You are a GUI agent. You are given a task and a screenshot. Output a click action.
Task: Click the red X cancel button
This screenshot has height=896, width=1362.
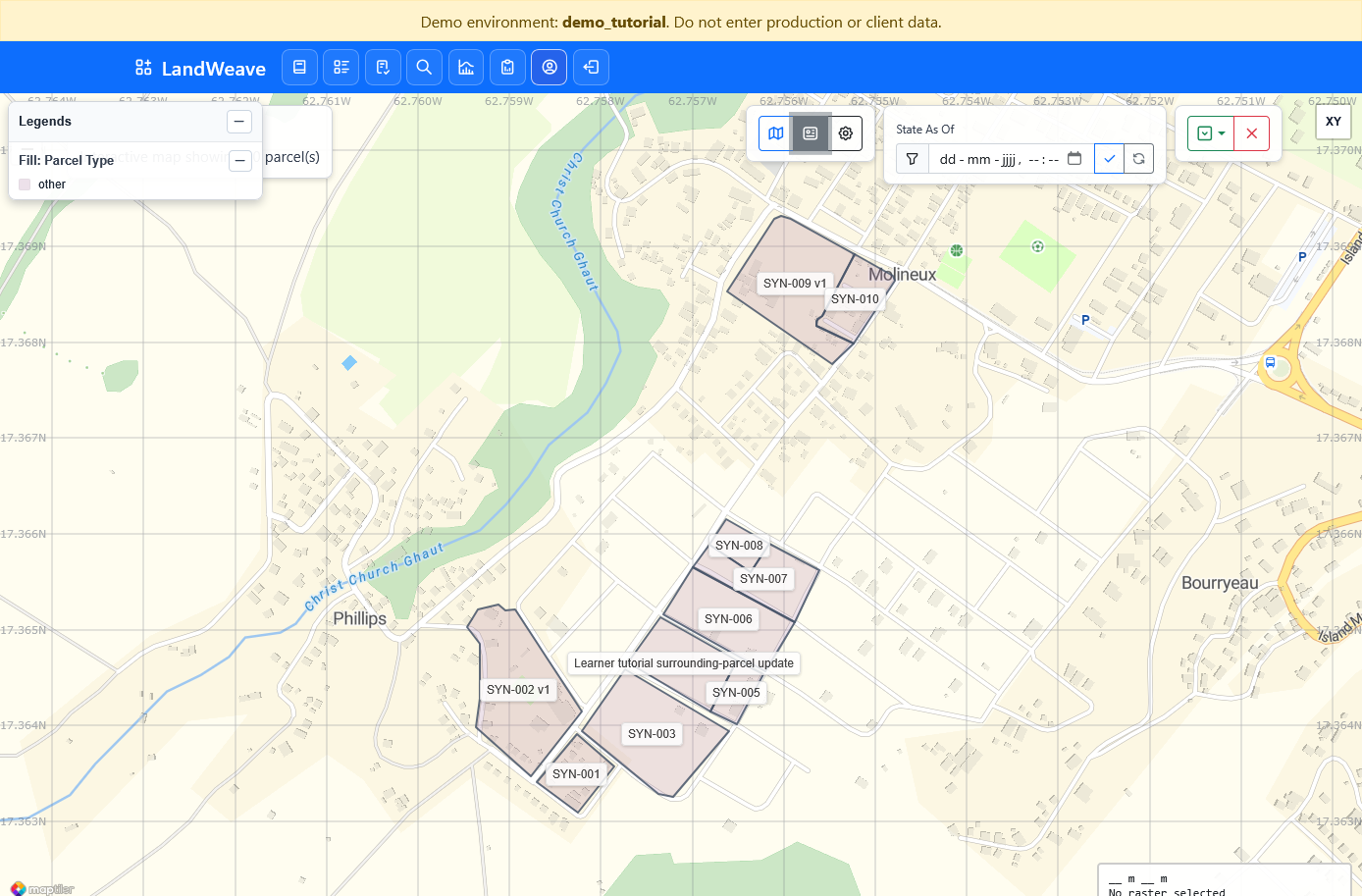pos(1252,133)
